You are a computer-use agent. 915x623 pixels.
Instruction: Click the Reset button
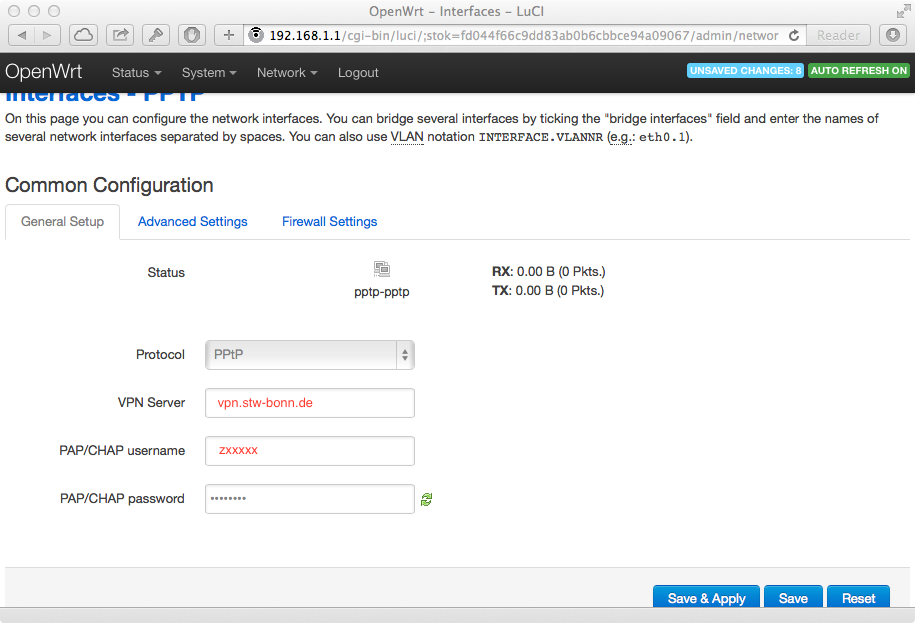click(858, 597)
